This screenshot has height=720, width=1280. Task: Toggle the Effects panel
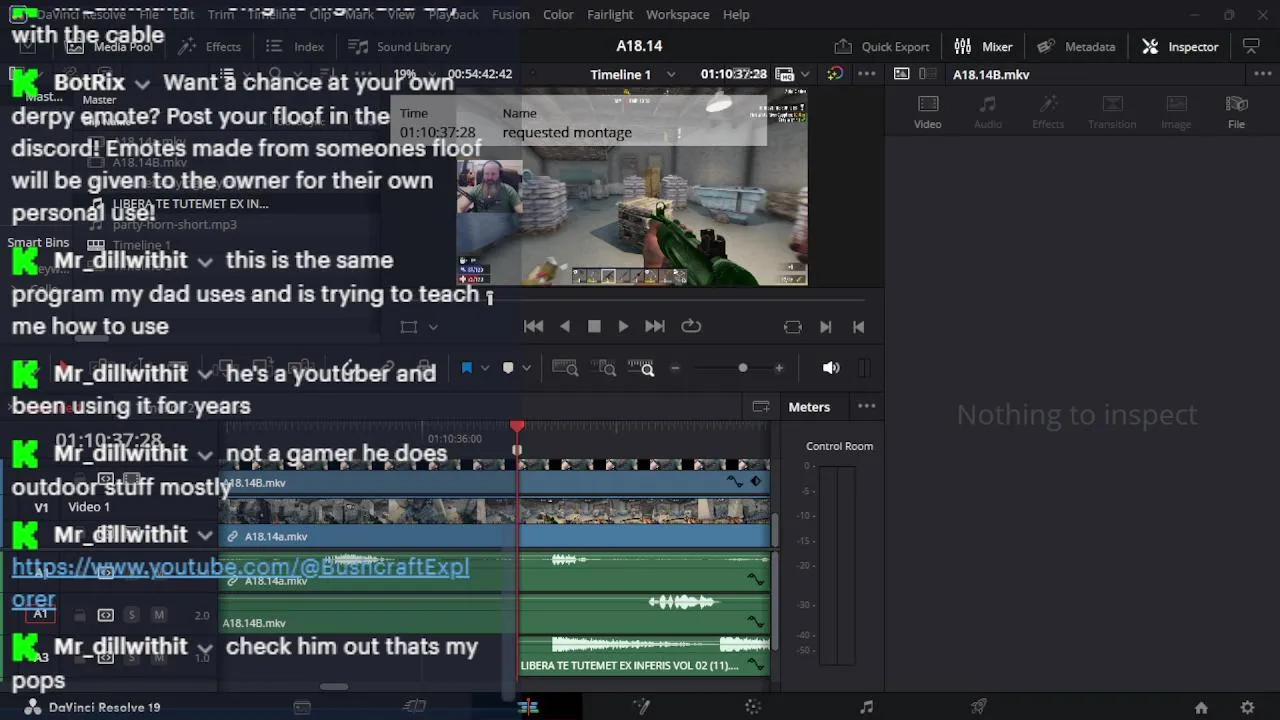[209, 46]
